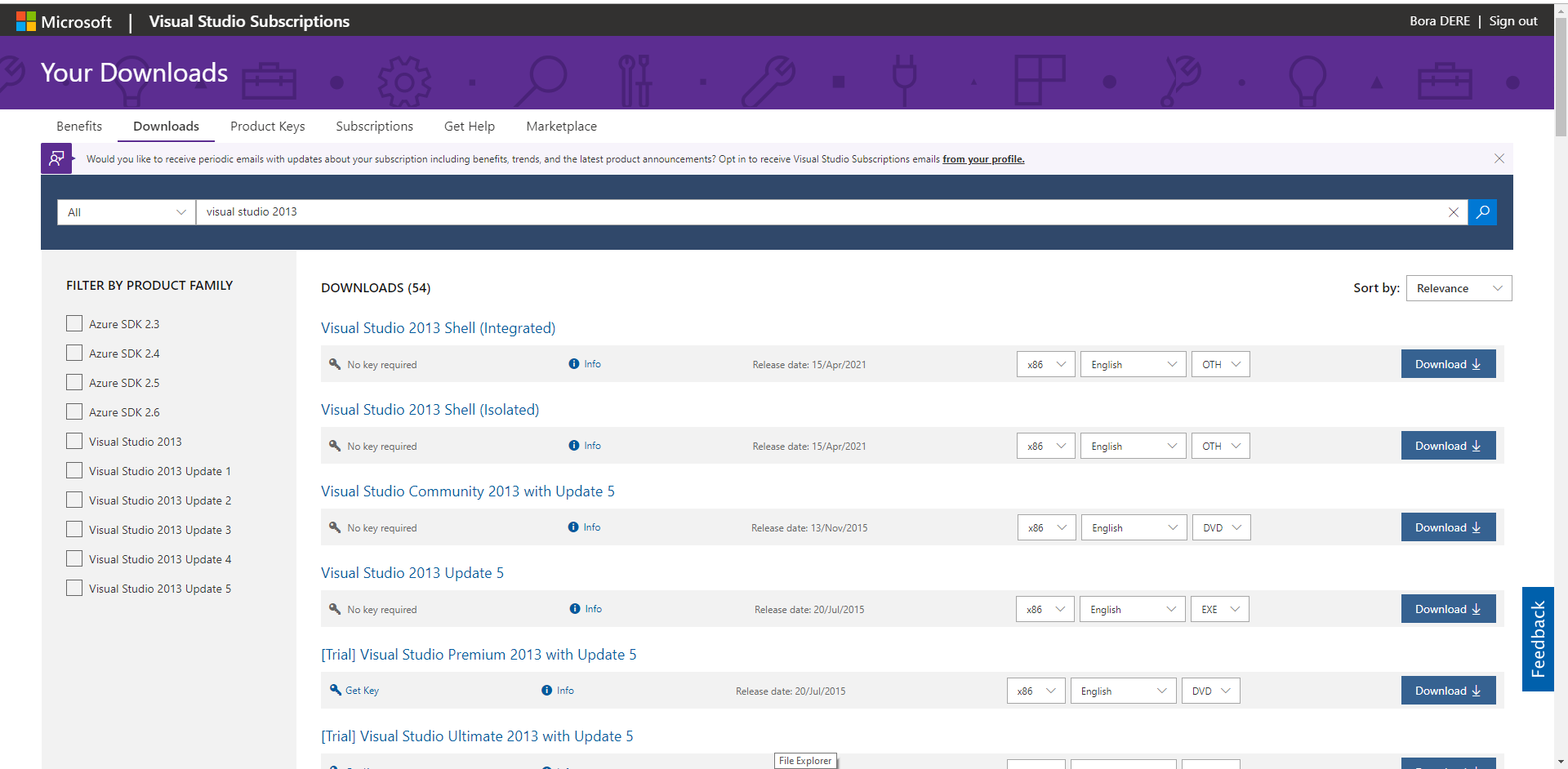Open English dropdown for Shell (Isolated)
The width and height of the screenshot is (1568, 769).
pyautogui.click(x=1134, y=446)
